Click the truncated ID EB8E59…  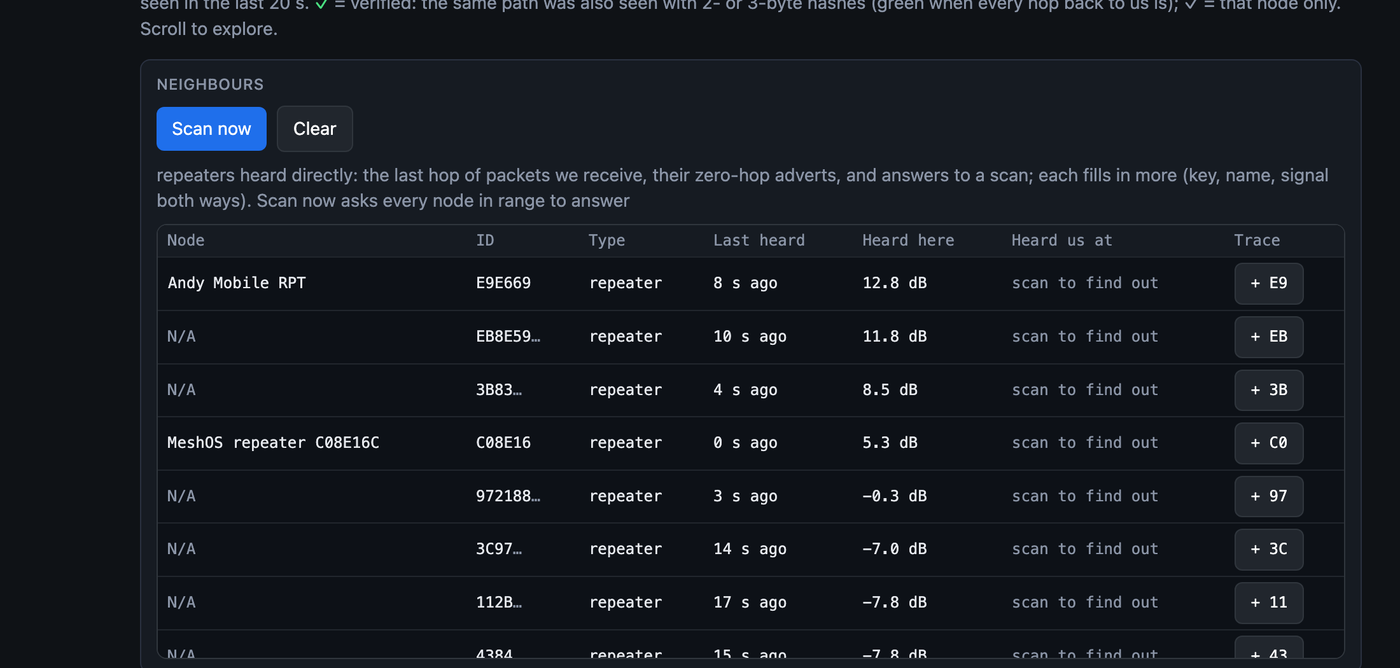(508, 337)
